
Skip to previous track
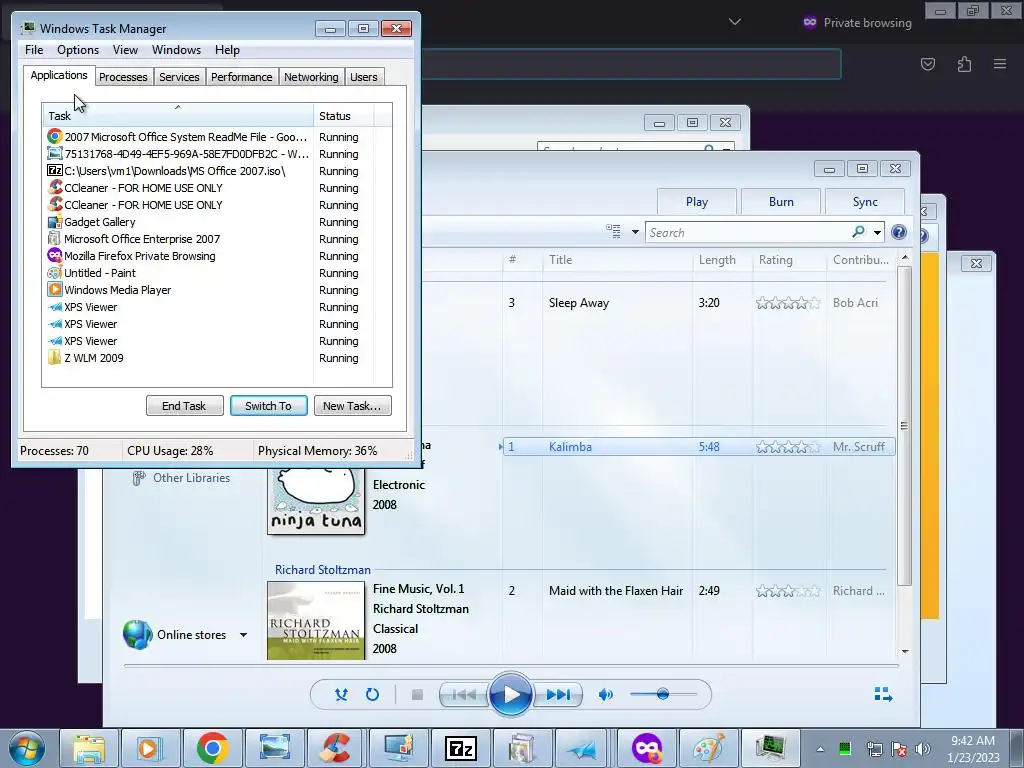point(464,695)
